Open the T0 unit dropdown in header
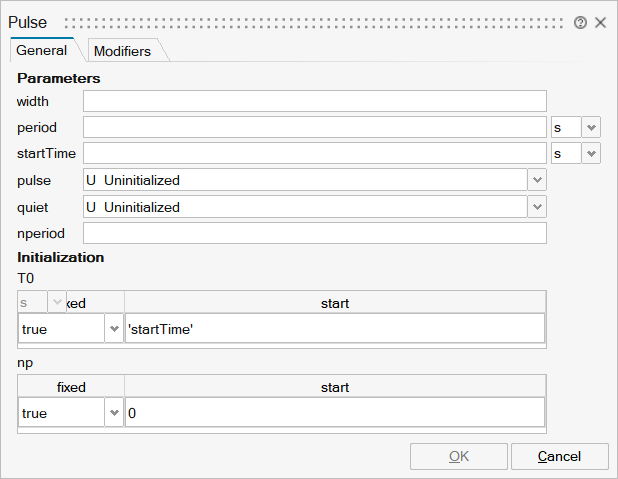The image size is (618, 479). click(56, 302)
